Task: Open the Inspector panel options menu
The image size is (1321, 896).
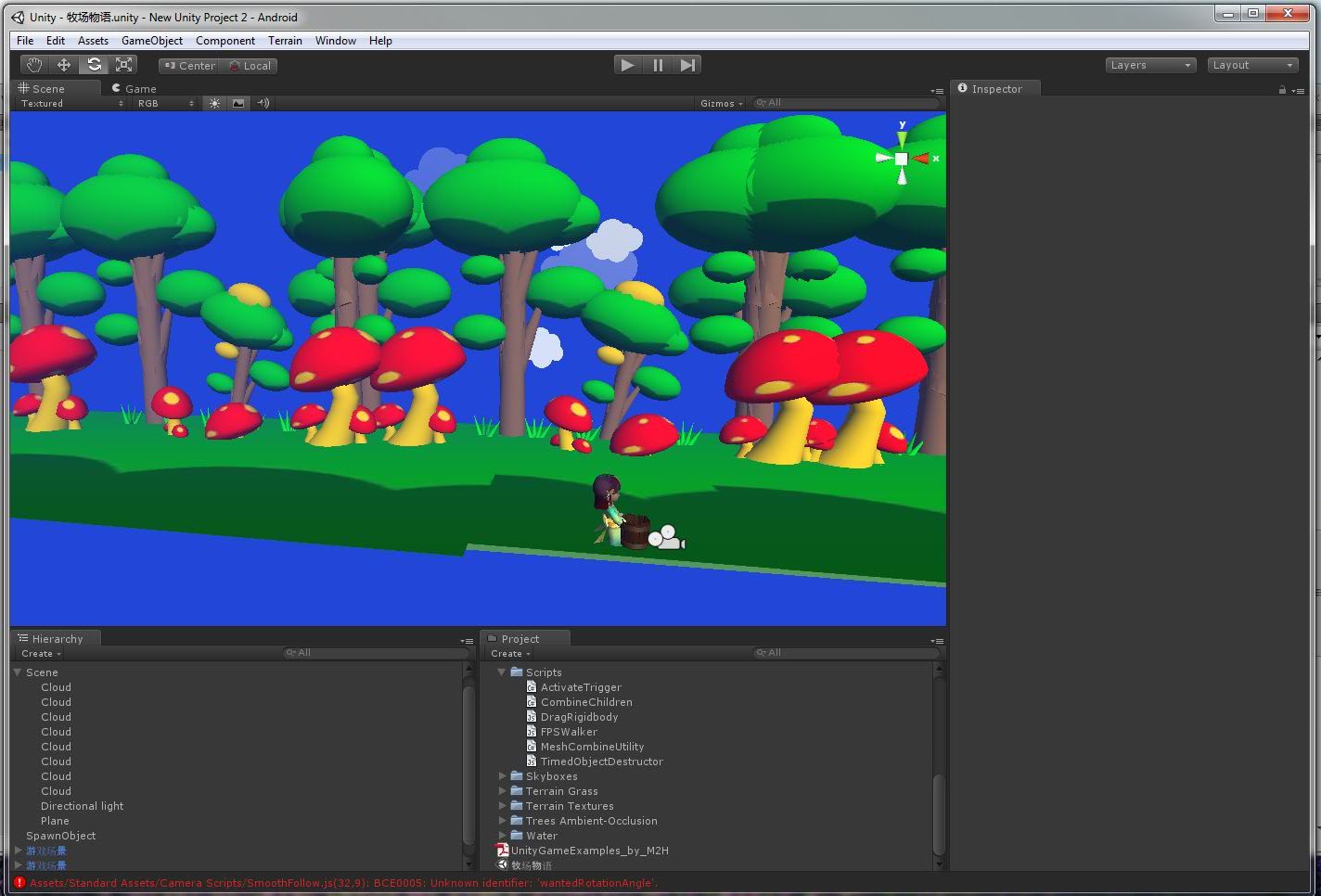Action: [x=1300, y=91]
